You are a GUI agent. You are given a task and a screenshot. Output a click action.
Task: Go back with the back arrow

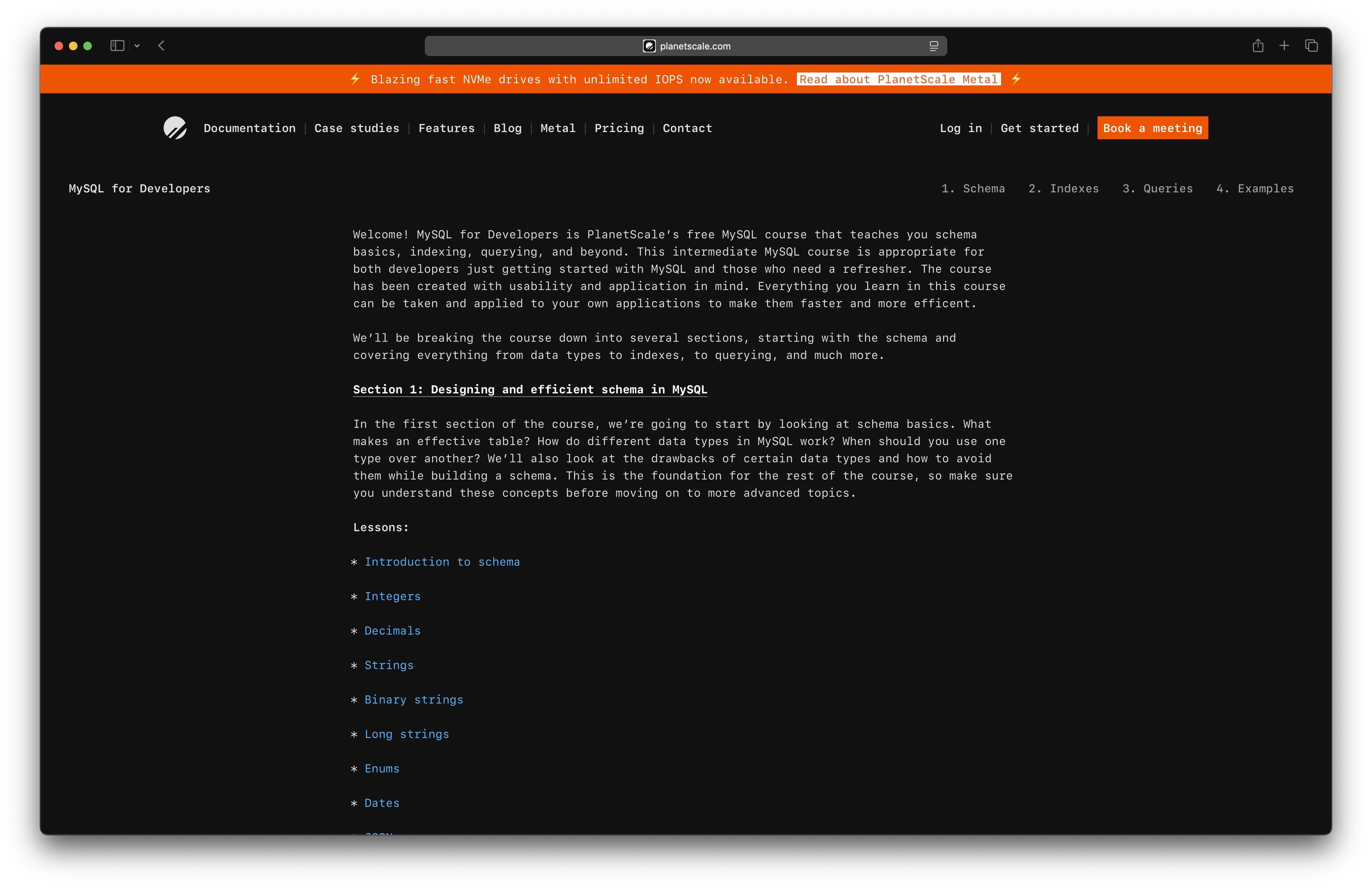tap(161, 46)
